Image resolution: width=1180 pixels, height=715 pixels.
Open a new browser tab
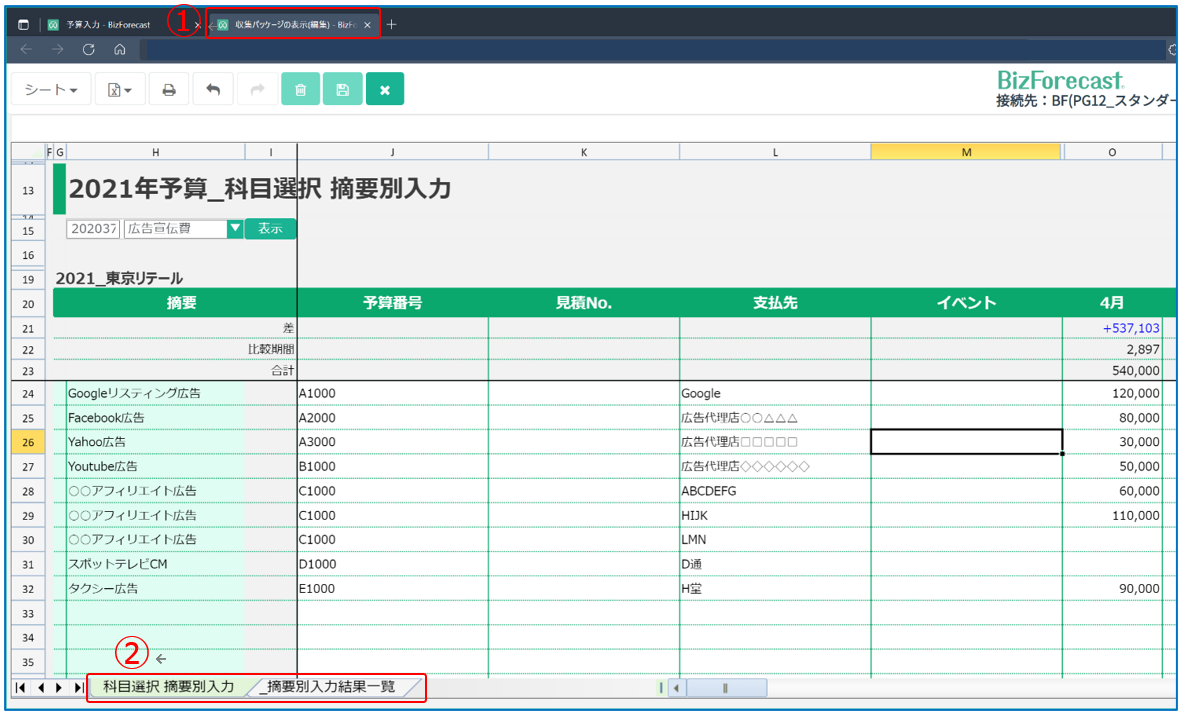[x=391, y=25]
